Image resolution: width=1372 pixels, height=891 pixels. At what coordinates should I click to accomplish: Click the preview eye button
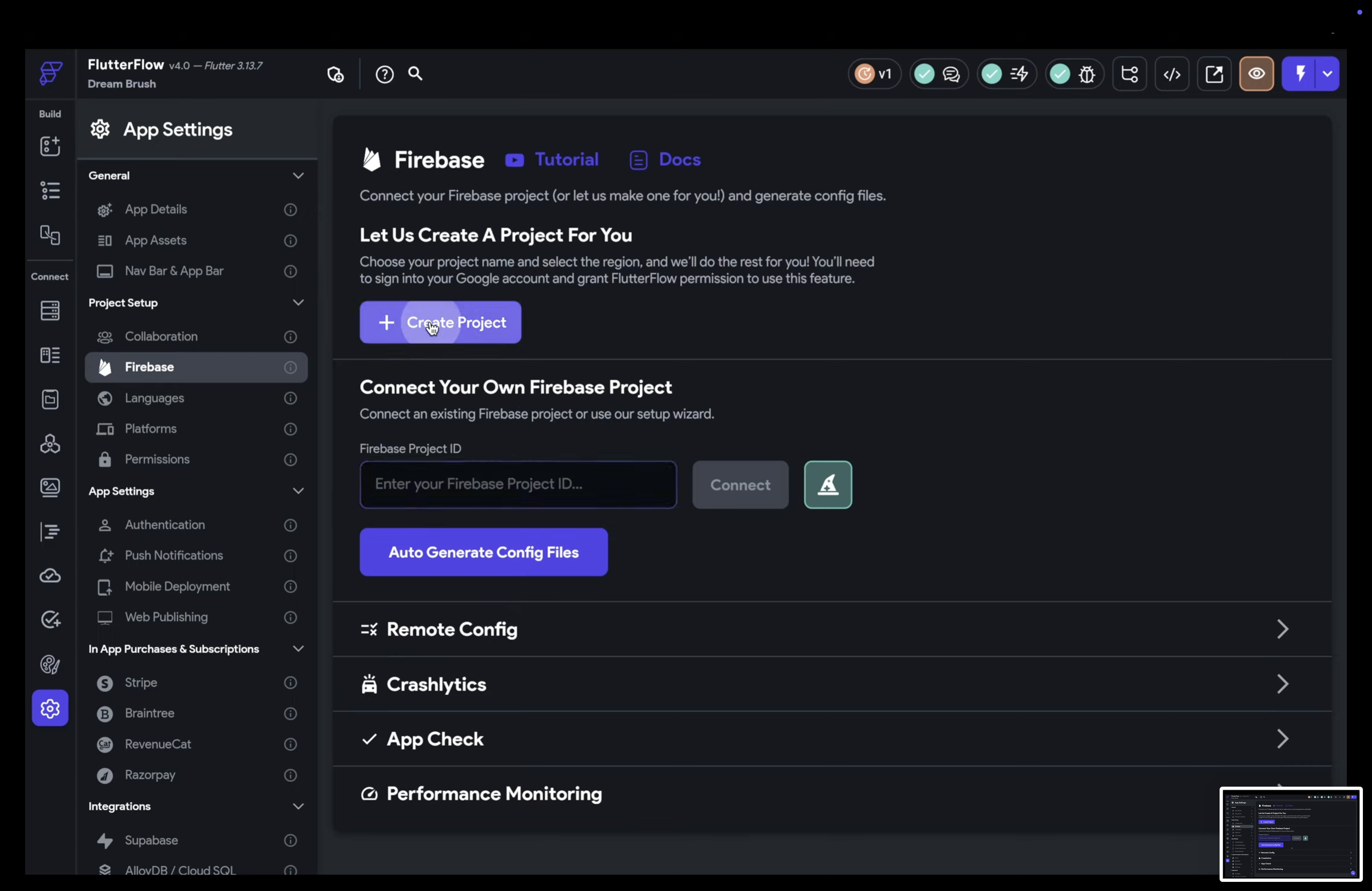tap(1257, 74)
